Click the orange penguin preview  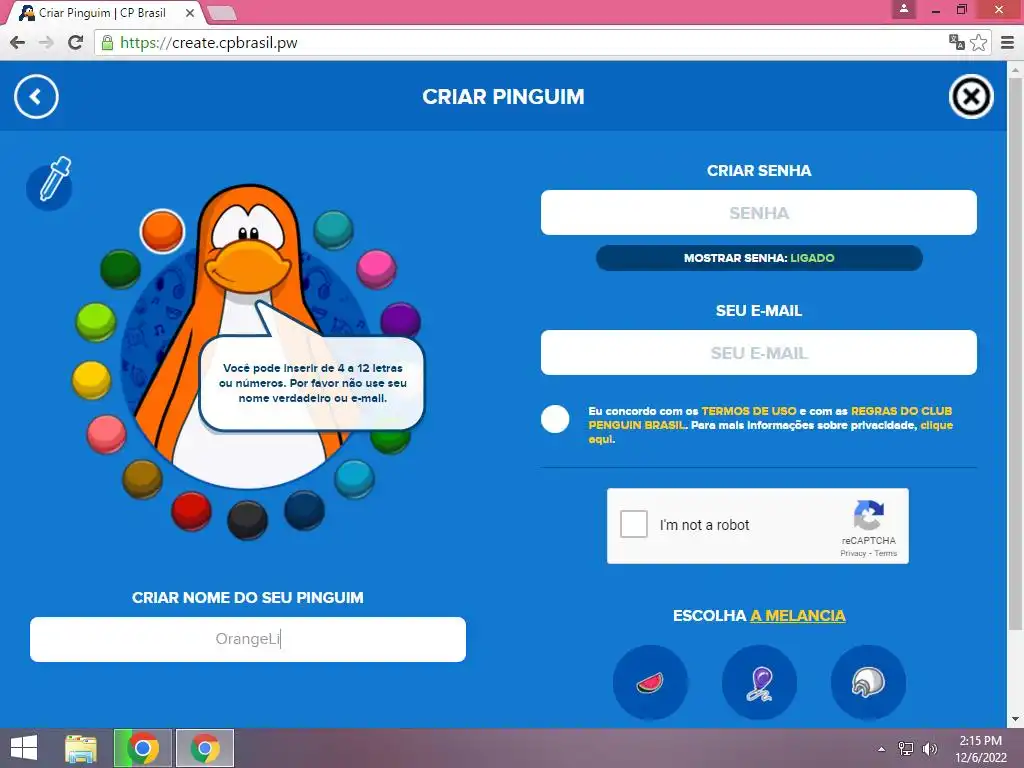[247, 336]
